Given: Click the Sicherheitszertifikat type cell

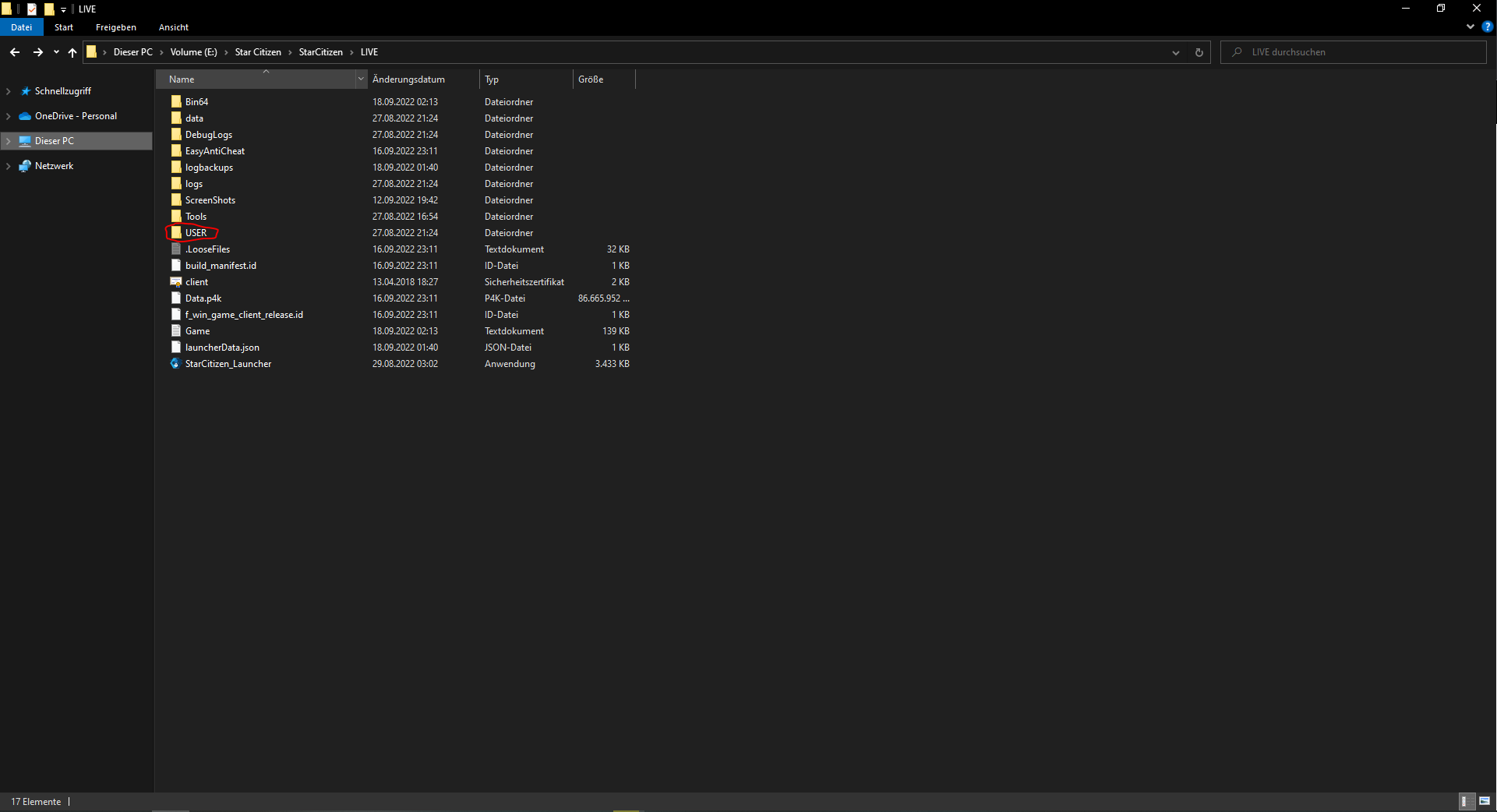Looking at the screenshot, I should (524, 282).
